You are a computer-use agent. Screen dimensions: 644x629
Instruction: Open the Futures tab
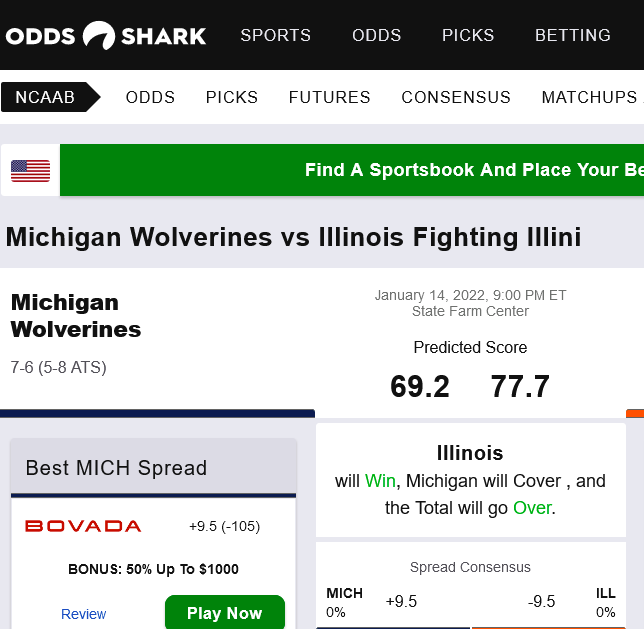tap(330, 97)
